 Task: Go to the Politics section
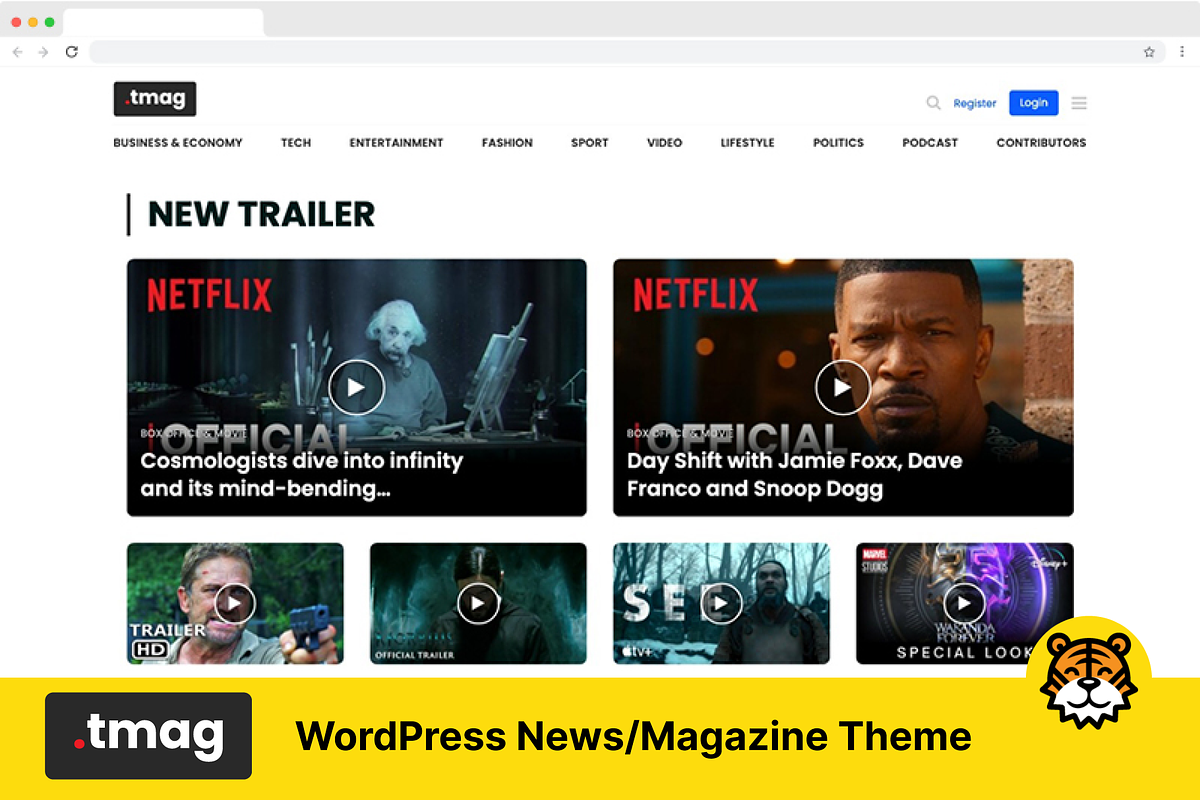pyautogui.click(x=838, y=143)
